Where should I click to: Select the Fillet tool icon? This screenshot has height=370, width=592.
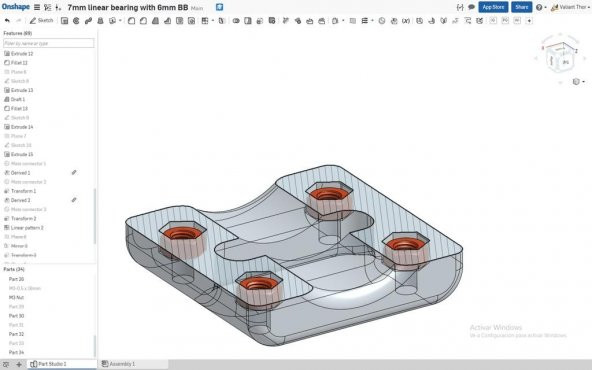131,21
